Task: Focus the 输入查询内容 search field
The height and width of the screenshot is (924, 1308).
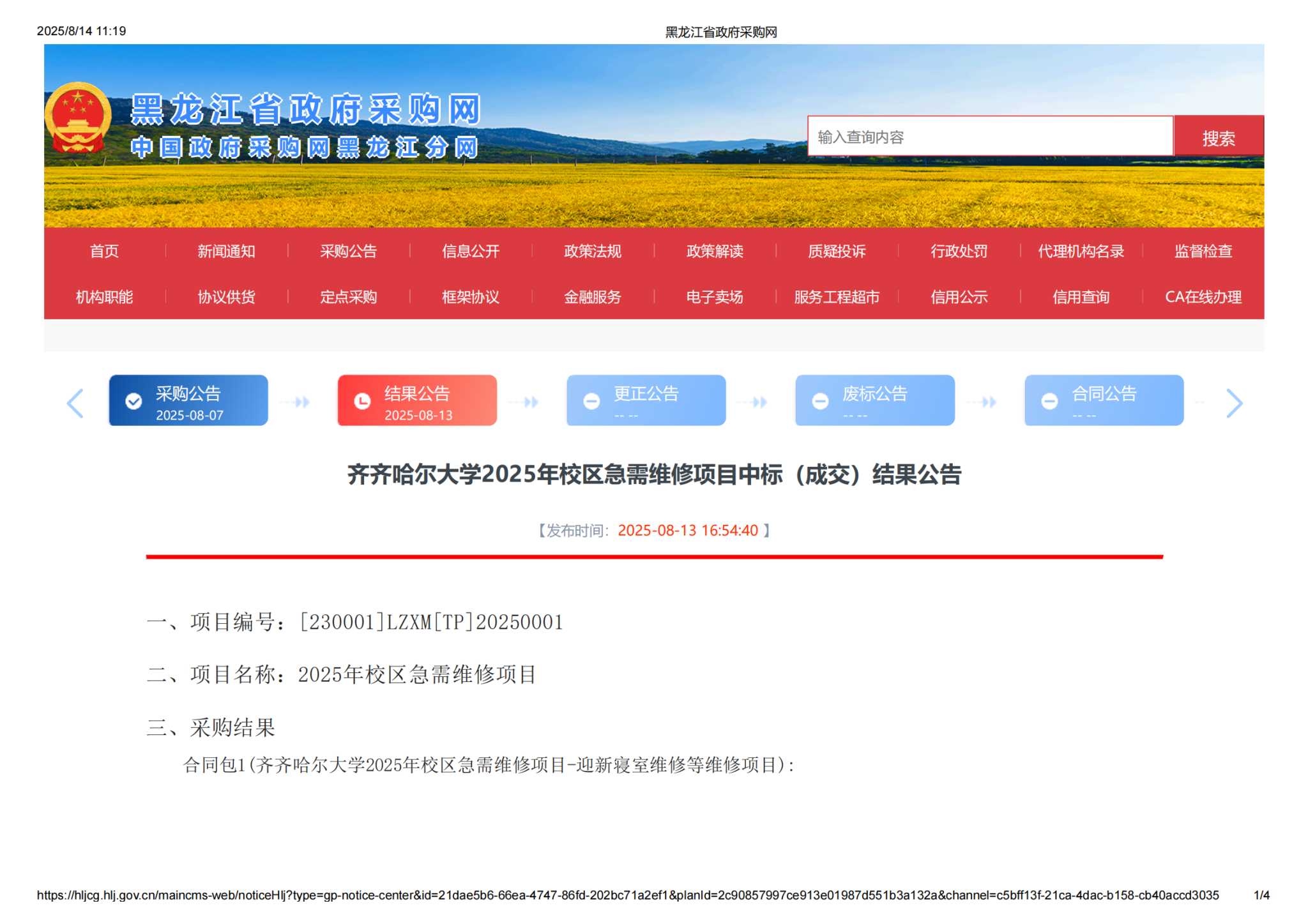Action: (x=989, y=137)
